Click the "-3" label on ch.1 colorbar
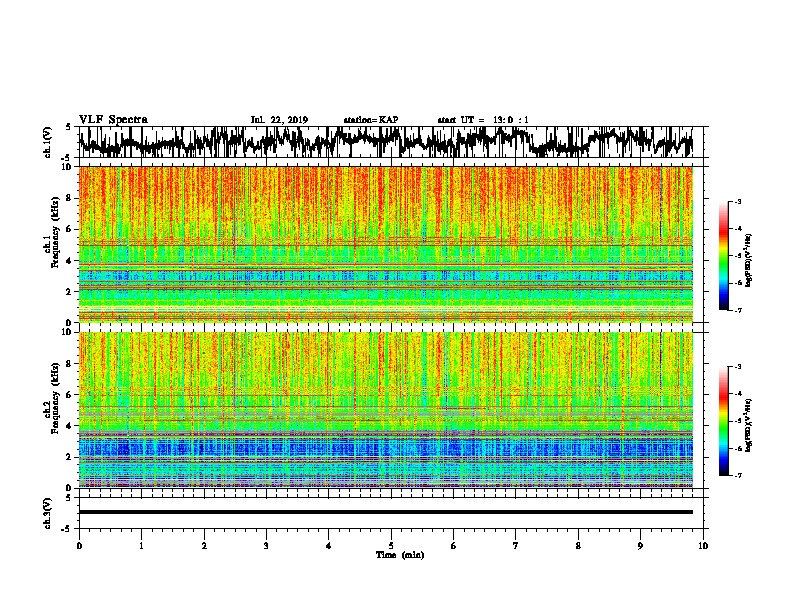 pyautogui.click(x=737, y=202)
